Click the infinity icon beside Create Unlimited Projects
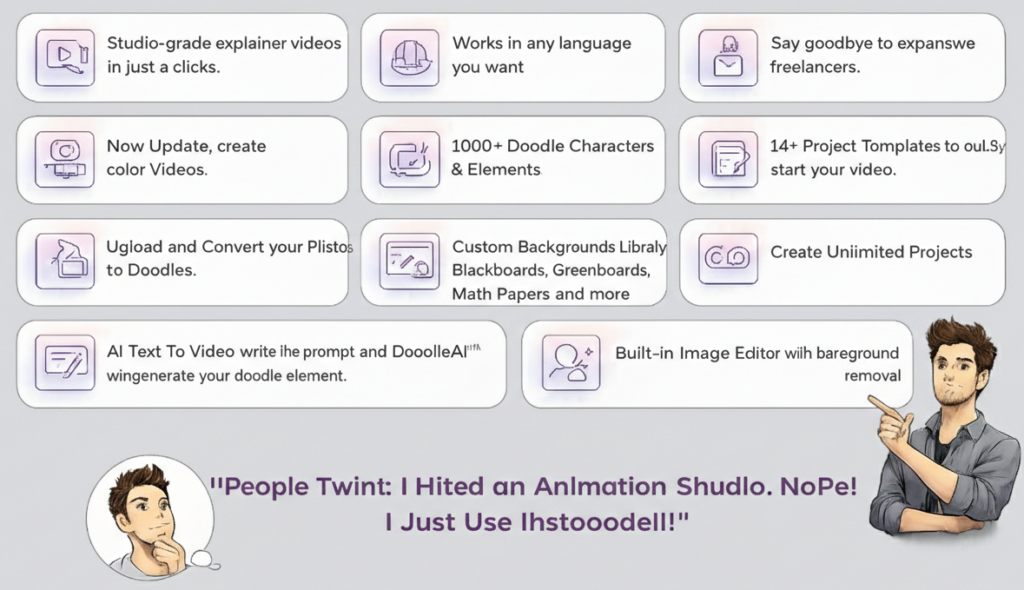Screen dimensions: 1024x590 point(728,258)
